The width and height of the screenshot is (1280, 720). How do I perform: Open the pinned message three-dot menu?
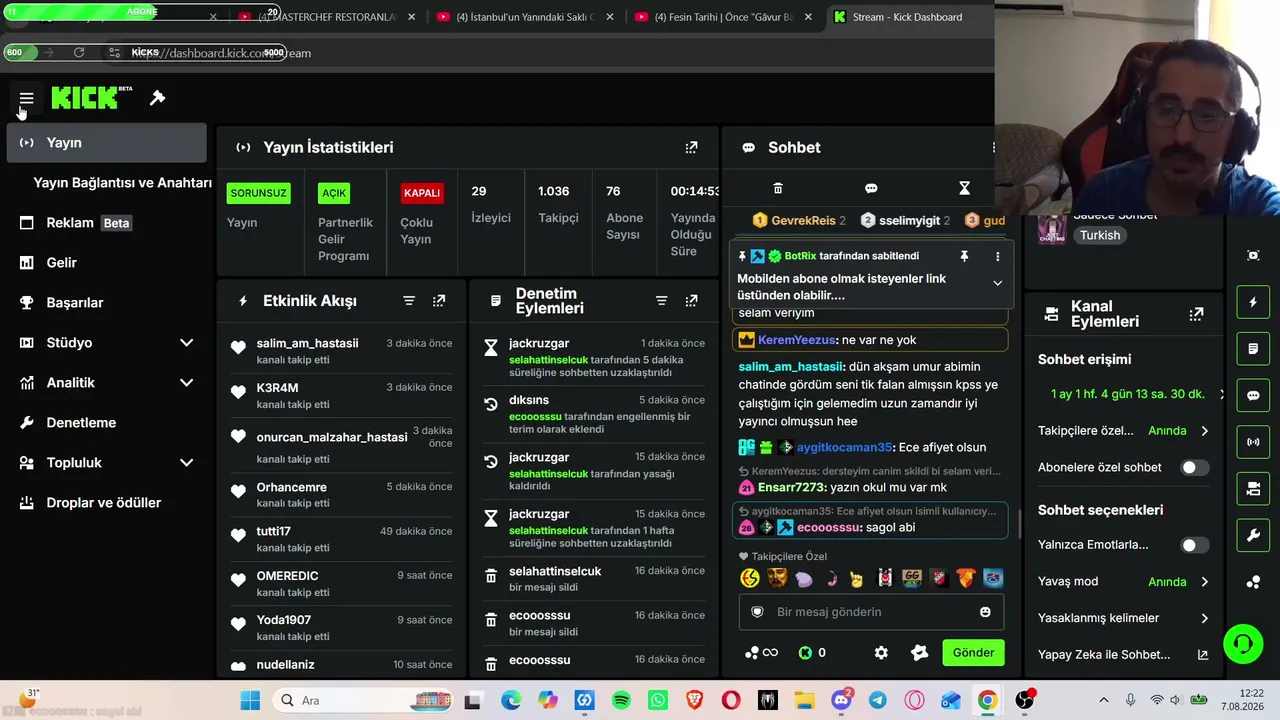click(x=997, y=256)
